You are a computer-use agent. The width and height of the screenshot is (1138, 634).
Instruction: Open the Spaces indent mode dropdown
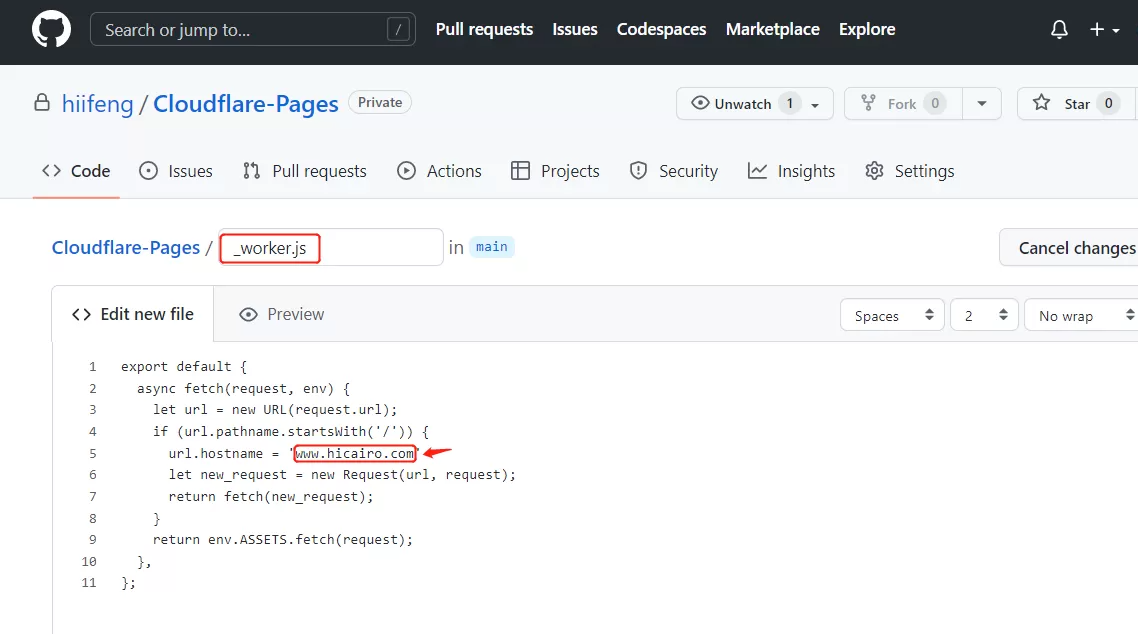pyautogui.click(x=892, y=316)
